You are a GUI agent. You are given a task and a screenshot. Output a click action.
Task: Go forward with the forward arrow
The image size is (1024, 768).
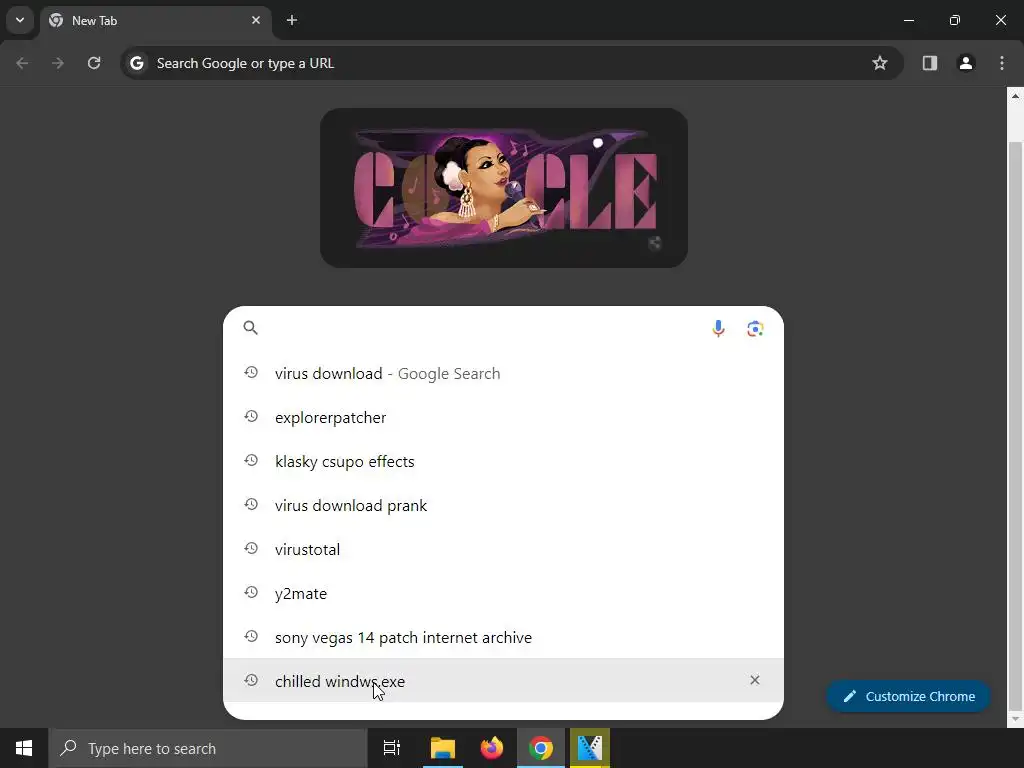(x=58, y=63)
